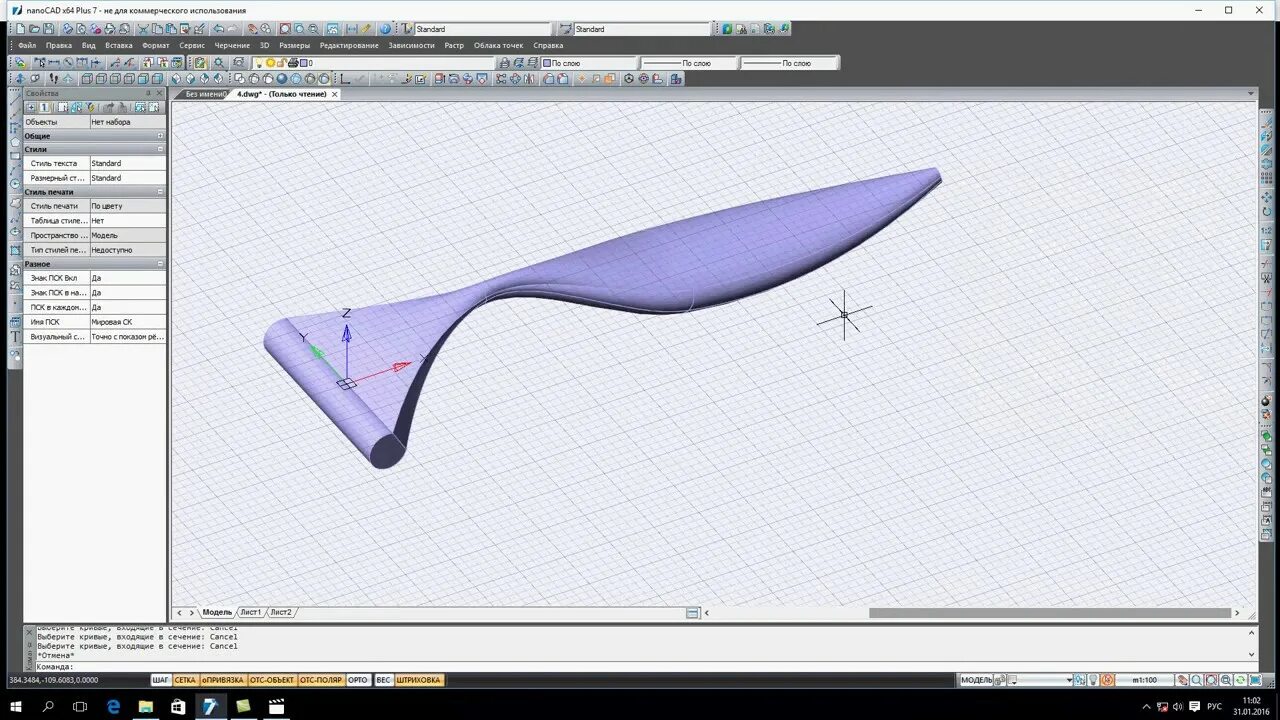Toggle СЕТКА grid display
1280x720 pixels.
pyautogui.click(x=185, y=680)
